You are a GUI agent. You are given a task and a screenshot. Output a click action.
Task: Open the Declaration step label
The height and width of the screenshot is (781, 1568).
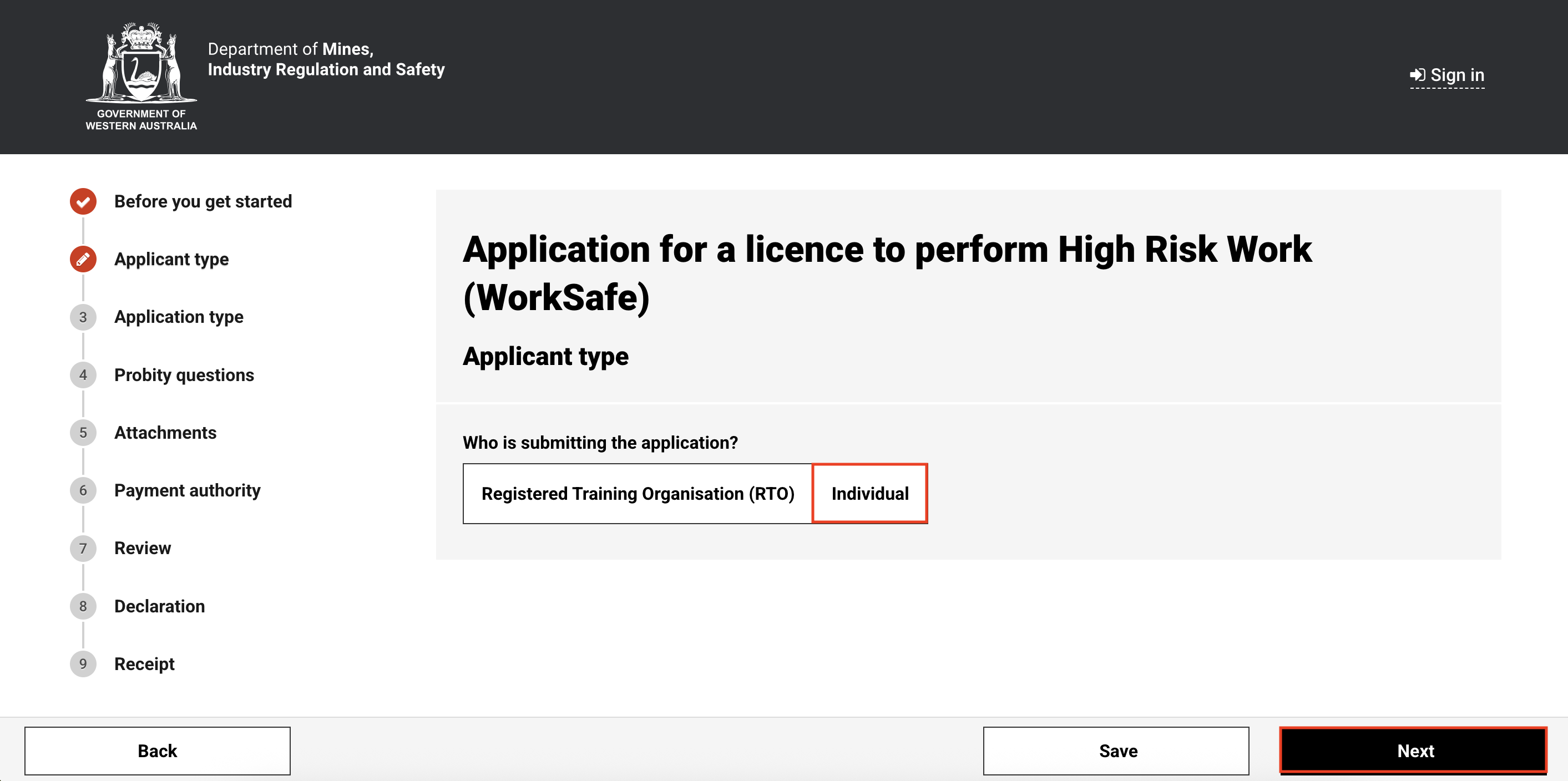(x=159, y=606)
